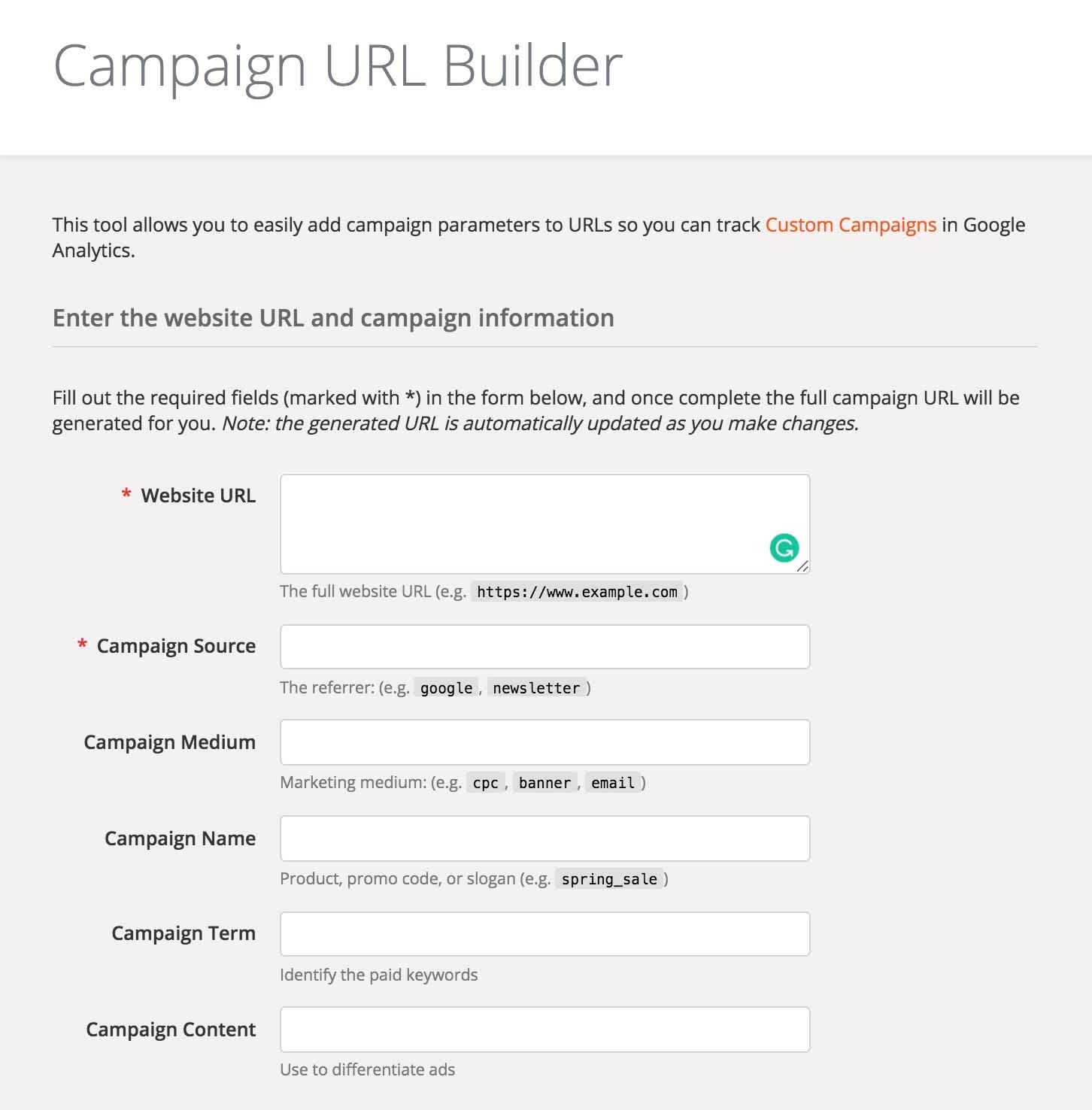Select the Campaign Medium input box
This screenshot has height=1110, width=1092.
tap(545, 742)
